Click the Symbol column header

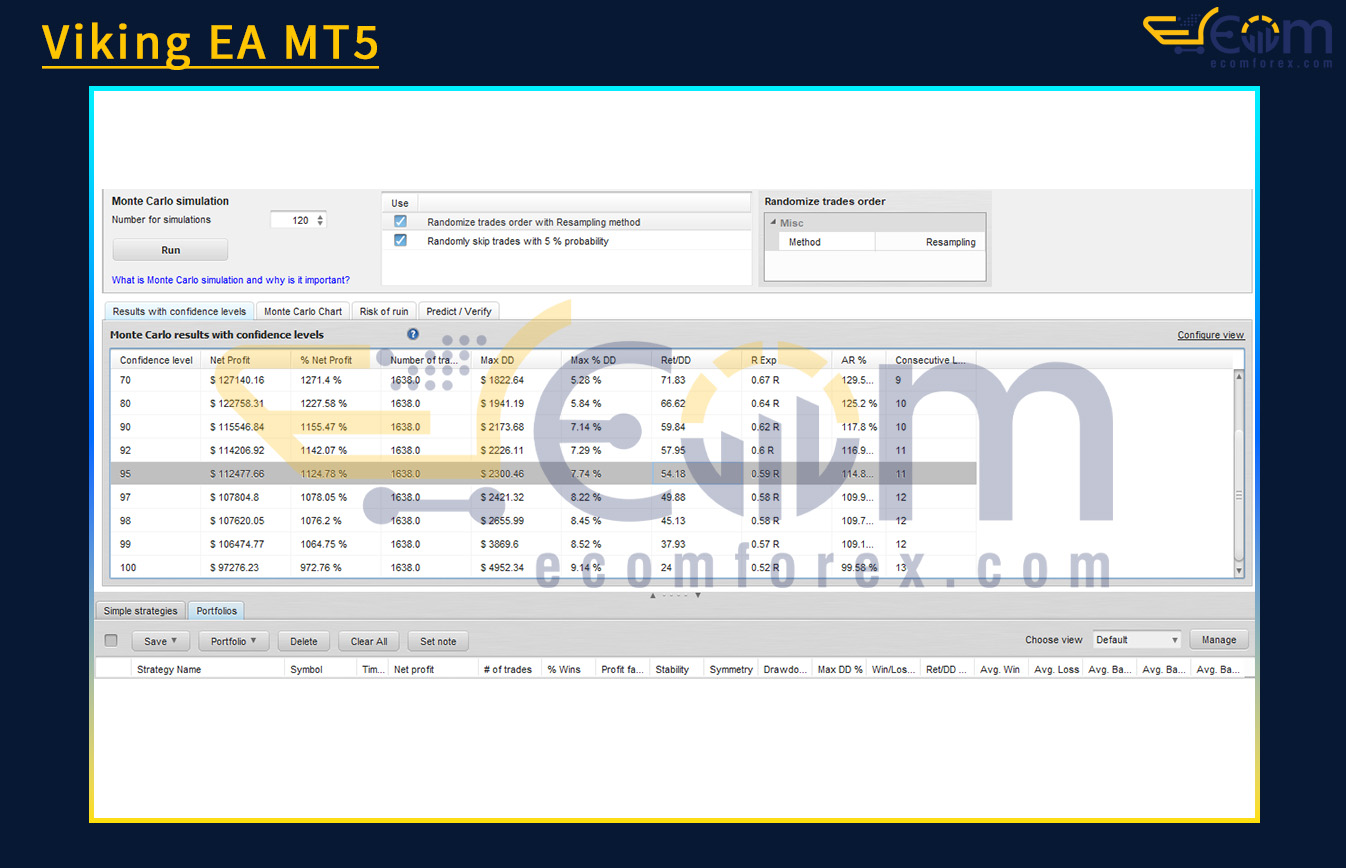click(x=321, y=669)
